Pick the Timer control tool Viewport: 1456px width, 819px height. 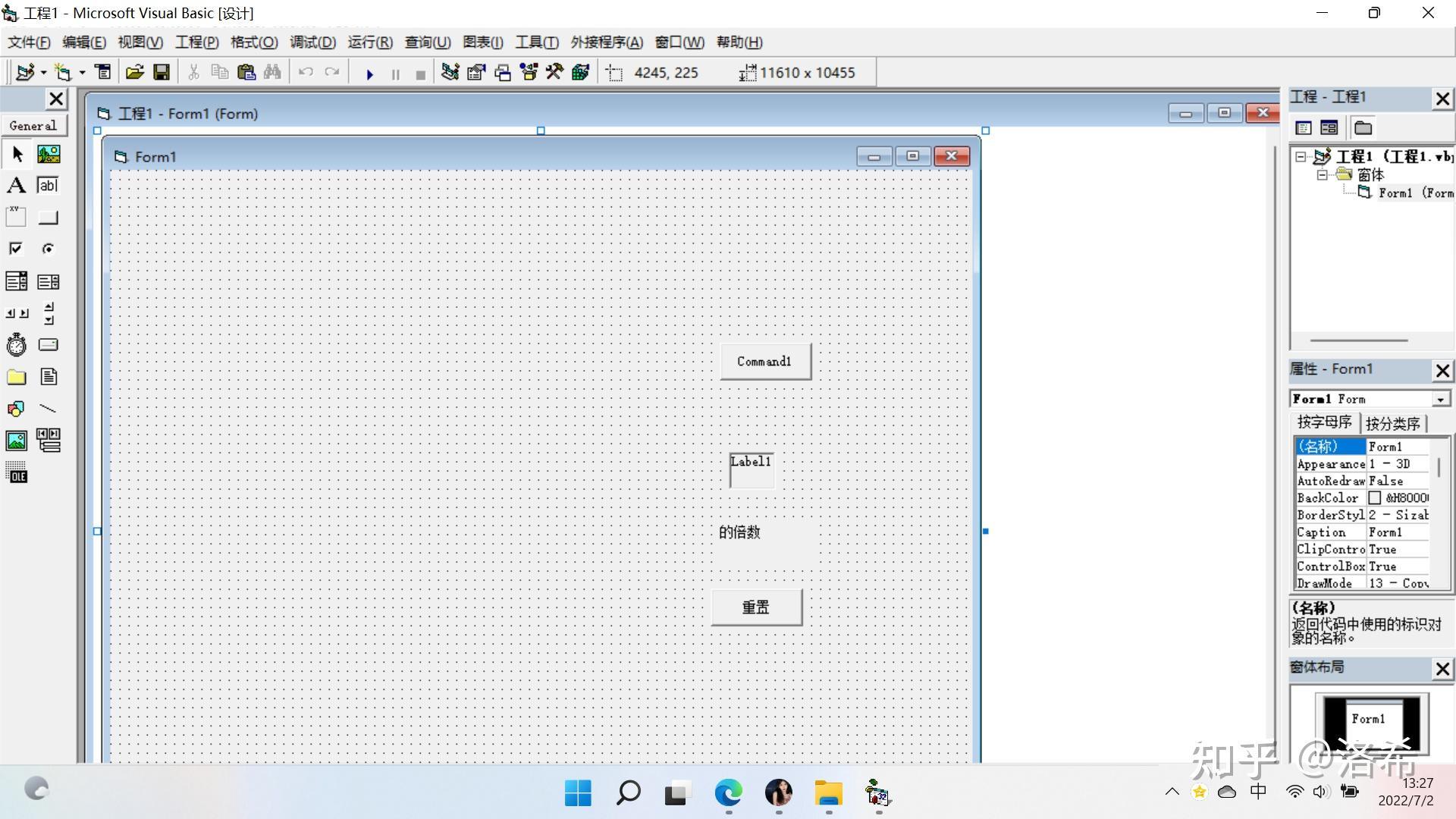(x=16, y=345)
